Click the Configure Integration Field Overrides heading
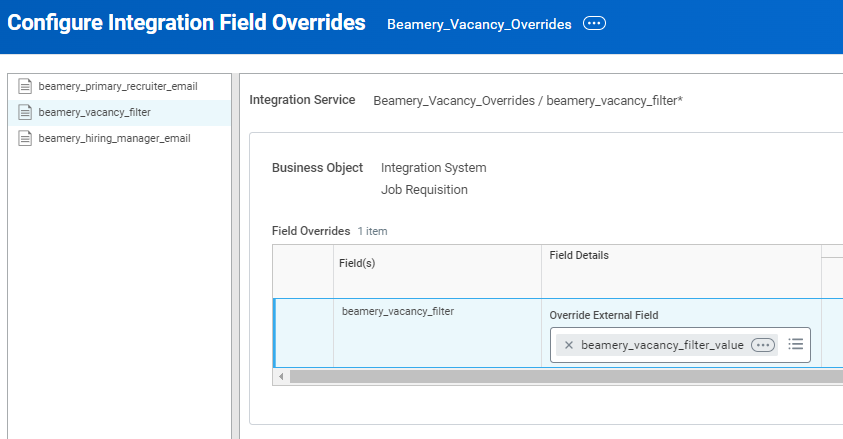 click(x=186, y=23)
